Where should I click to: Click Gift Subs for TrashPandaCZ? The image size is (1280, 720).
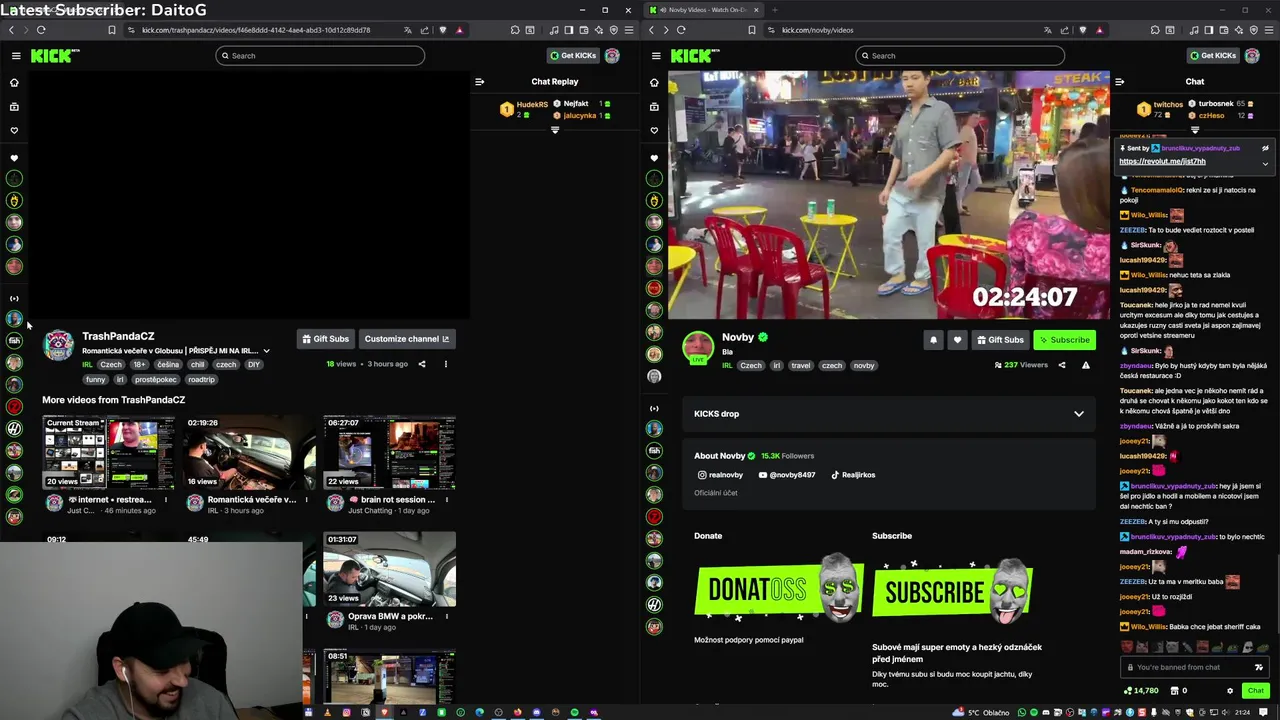click(326, 339)
